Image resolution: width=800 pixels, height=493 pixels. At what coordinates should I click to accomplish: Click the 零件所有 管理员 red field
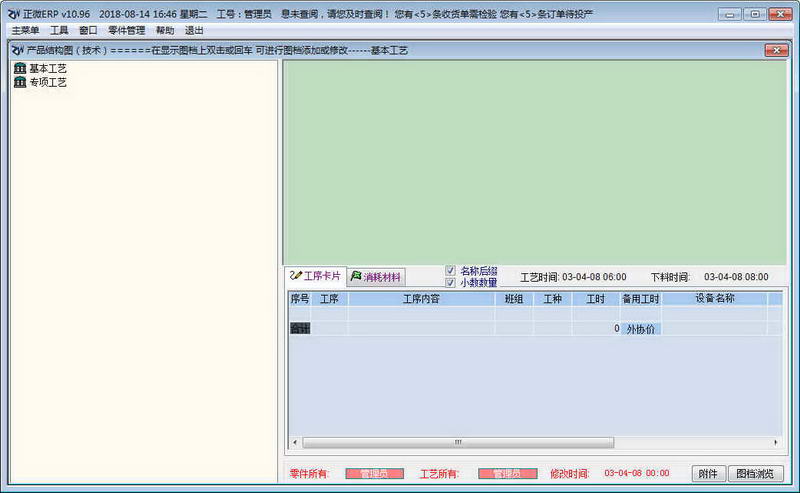pos(374,474)
